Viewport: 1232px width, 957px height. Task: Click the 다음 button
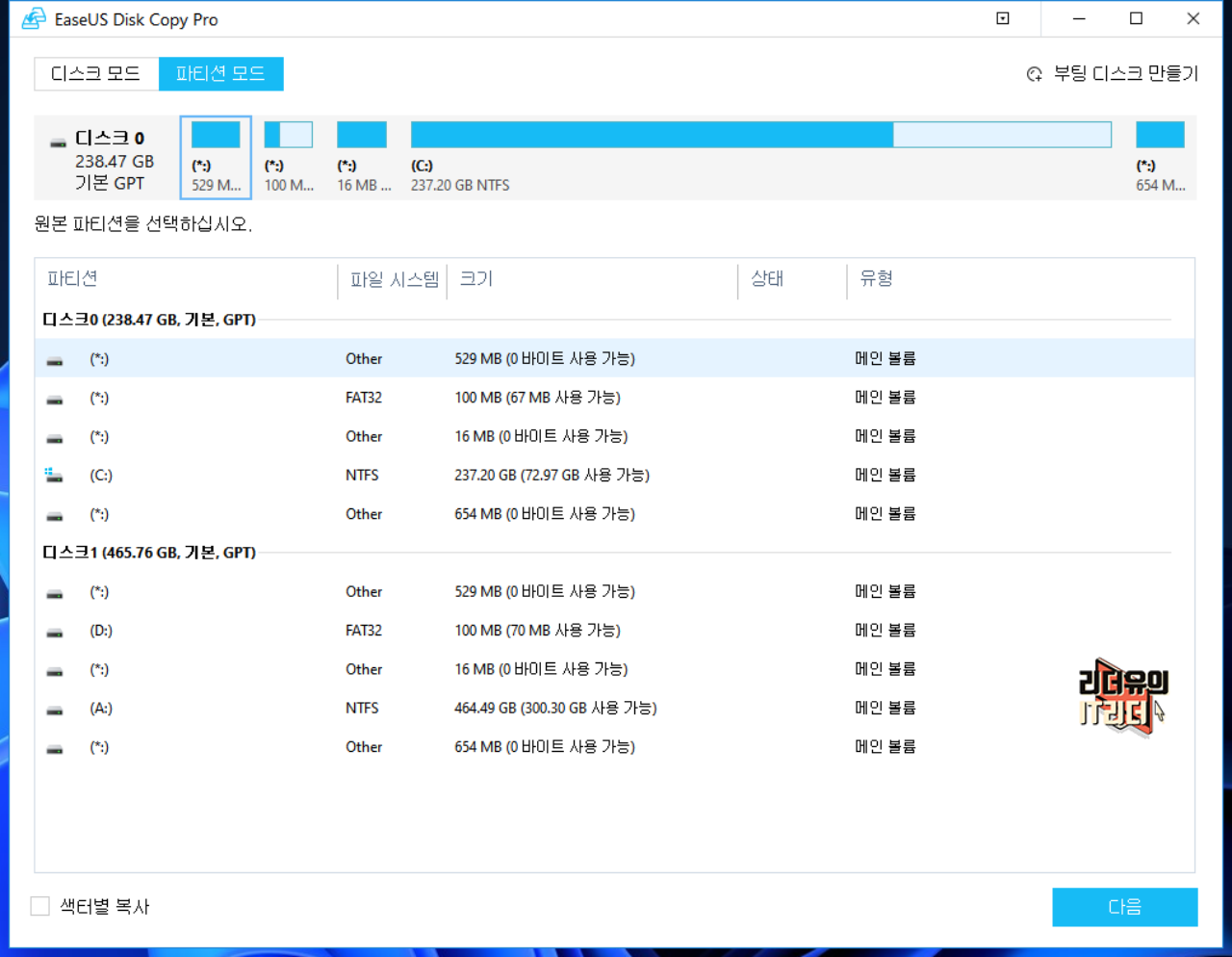pyautogui.click(x=1124, y=907)
